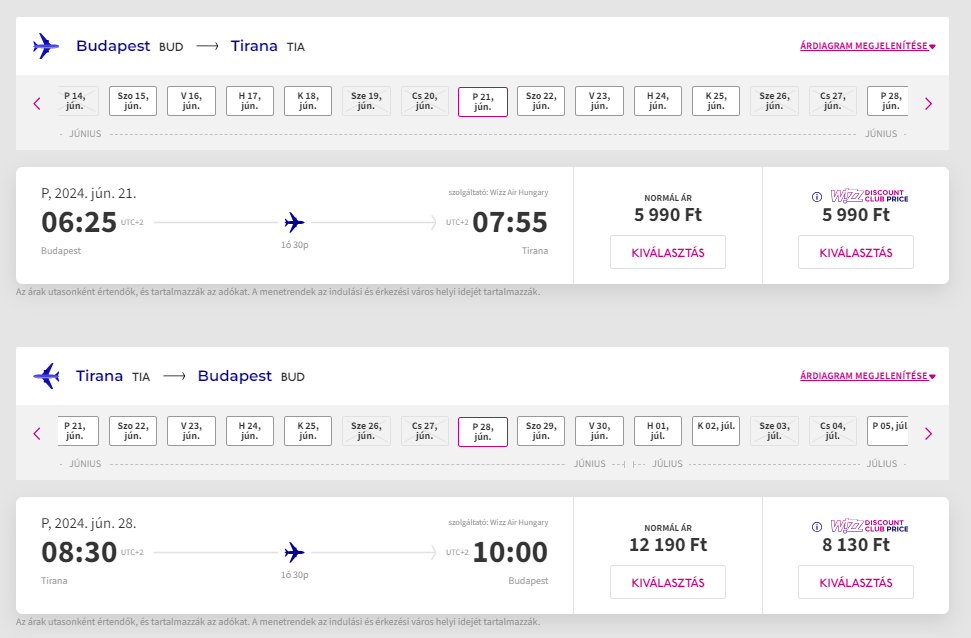This screenshot has height=638, width=971.
Task: Choose normal price 12 190 Ft KIVÁLASZTÁS
Action: click(668, 582)
